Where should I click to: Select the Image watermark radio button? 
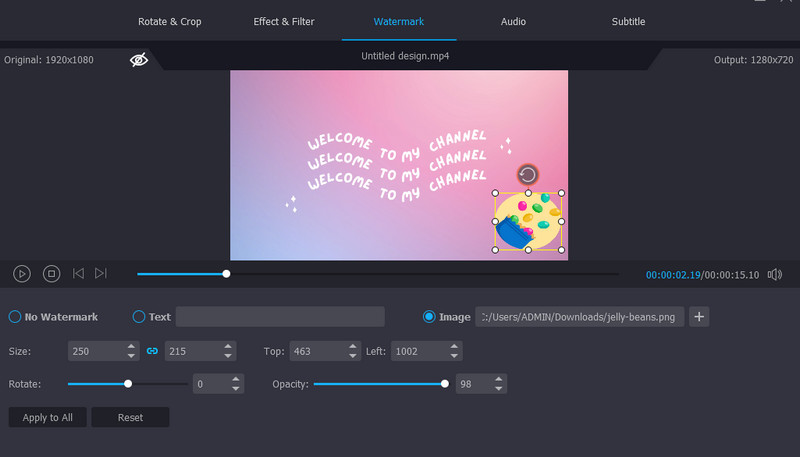pos(430,317)
